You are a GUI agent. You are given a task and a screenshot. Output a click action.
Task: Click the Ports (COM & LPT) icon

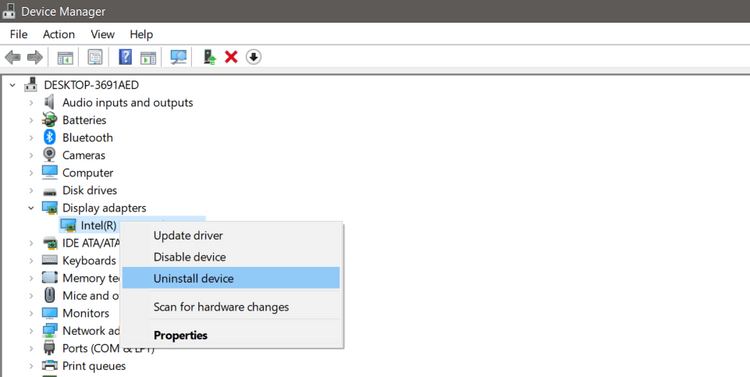point(49,348)
